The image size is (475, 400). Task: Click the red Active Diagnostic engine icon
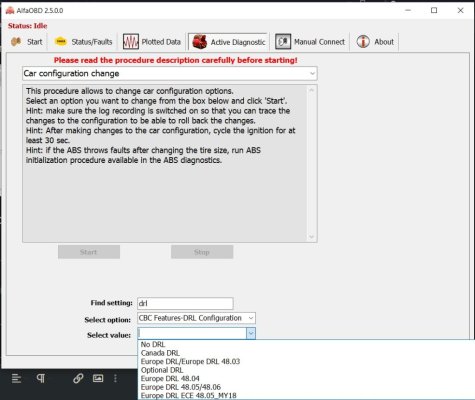(200, 42)
